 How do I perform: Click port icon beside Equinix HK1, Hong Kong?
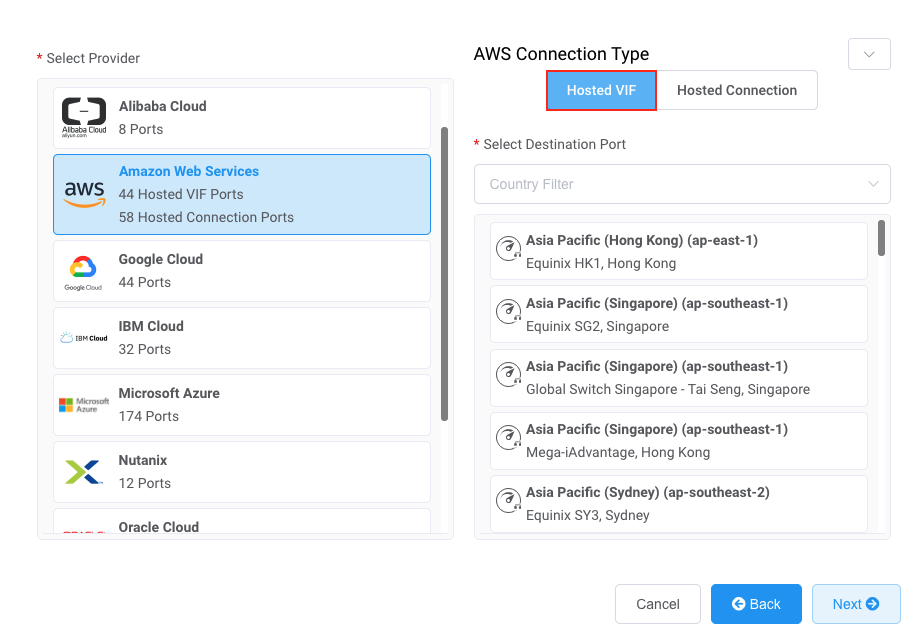coord(508,248)
